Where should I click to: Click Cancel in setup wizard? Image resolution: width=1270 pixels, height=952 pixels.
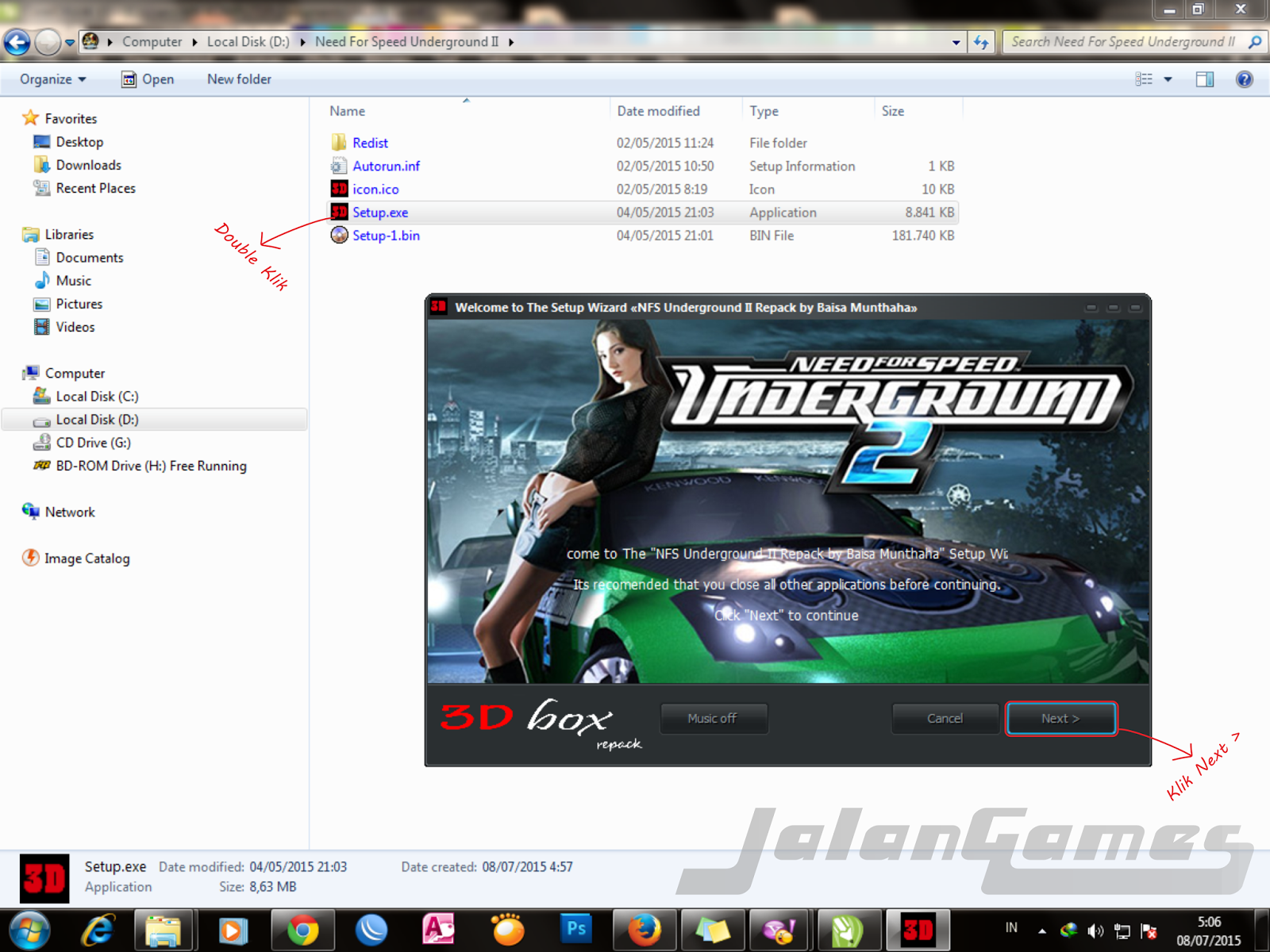[x=945, y=719]
